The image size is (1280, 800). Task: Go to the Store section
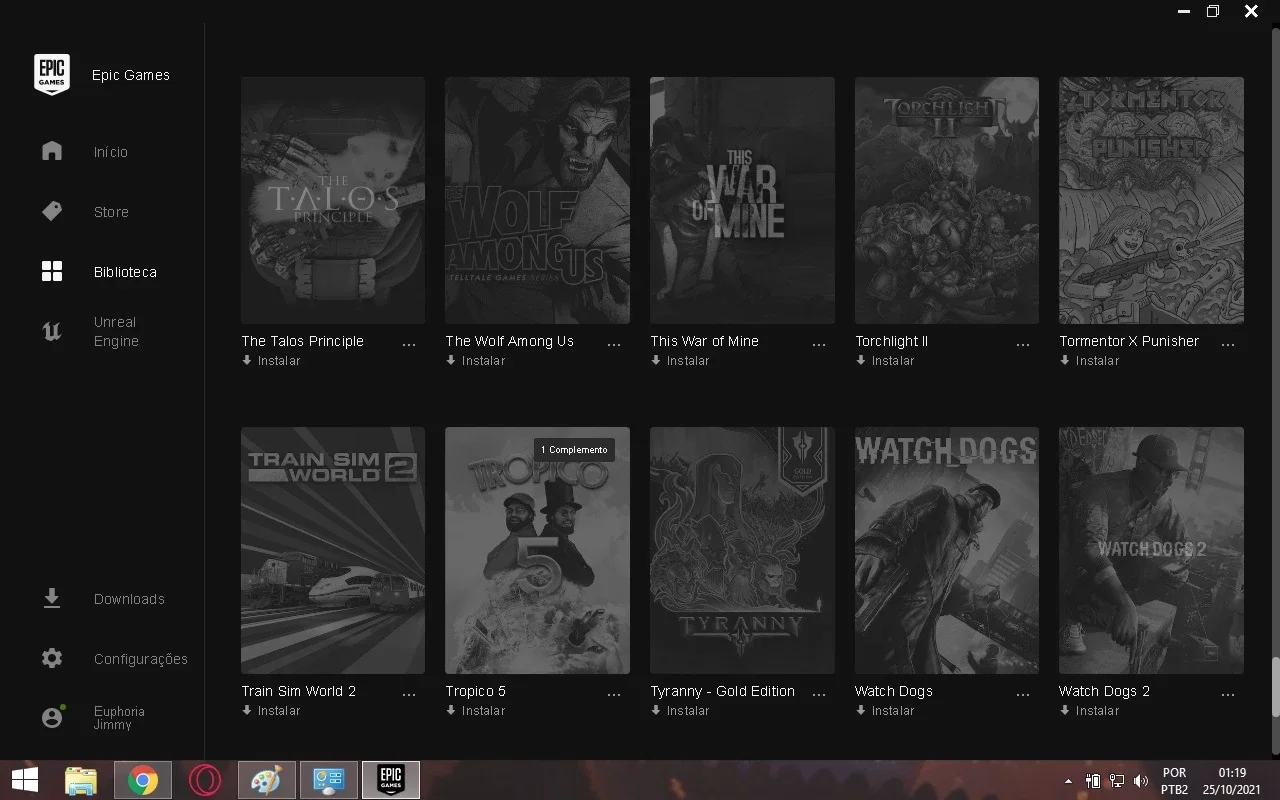coord(111,212)
